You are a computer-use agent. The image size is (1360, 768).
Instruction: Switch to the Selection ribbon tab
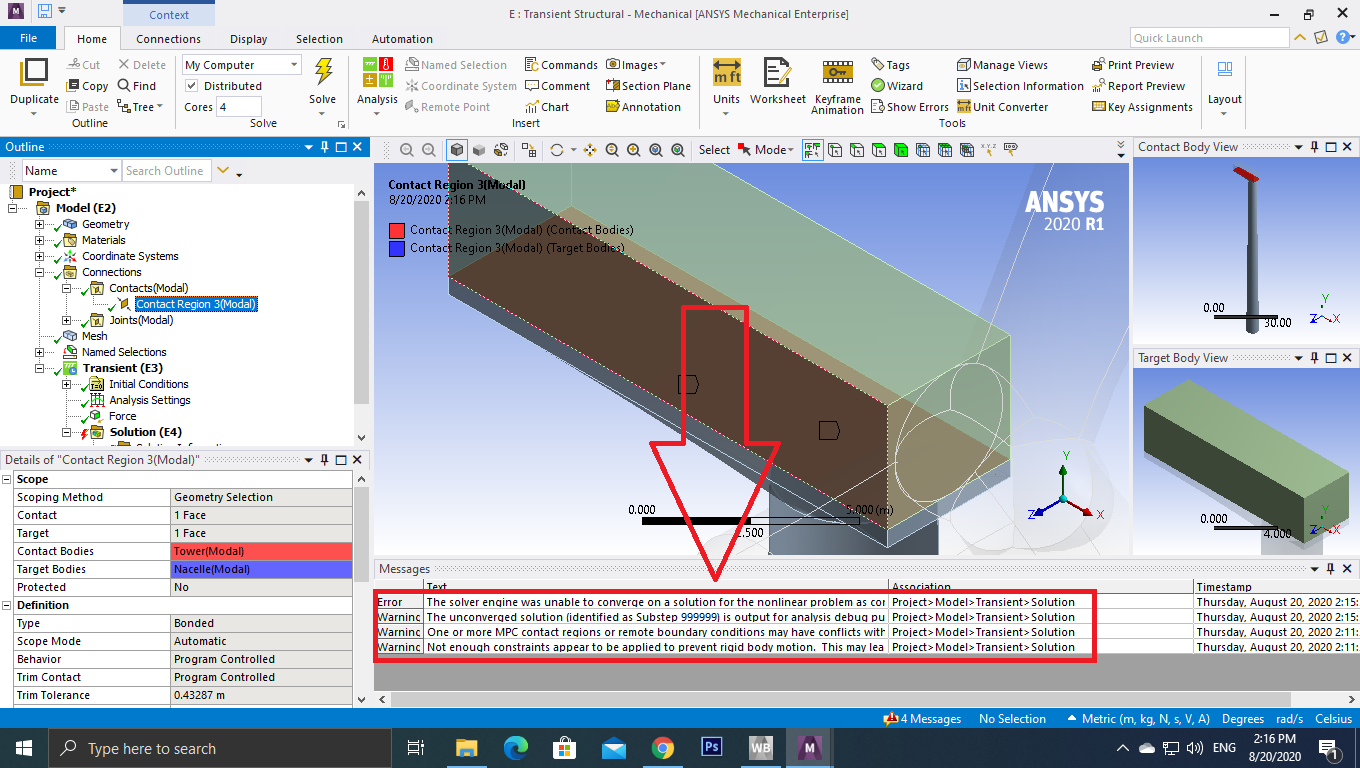pos(319,39)
